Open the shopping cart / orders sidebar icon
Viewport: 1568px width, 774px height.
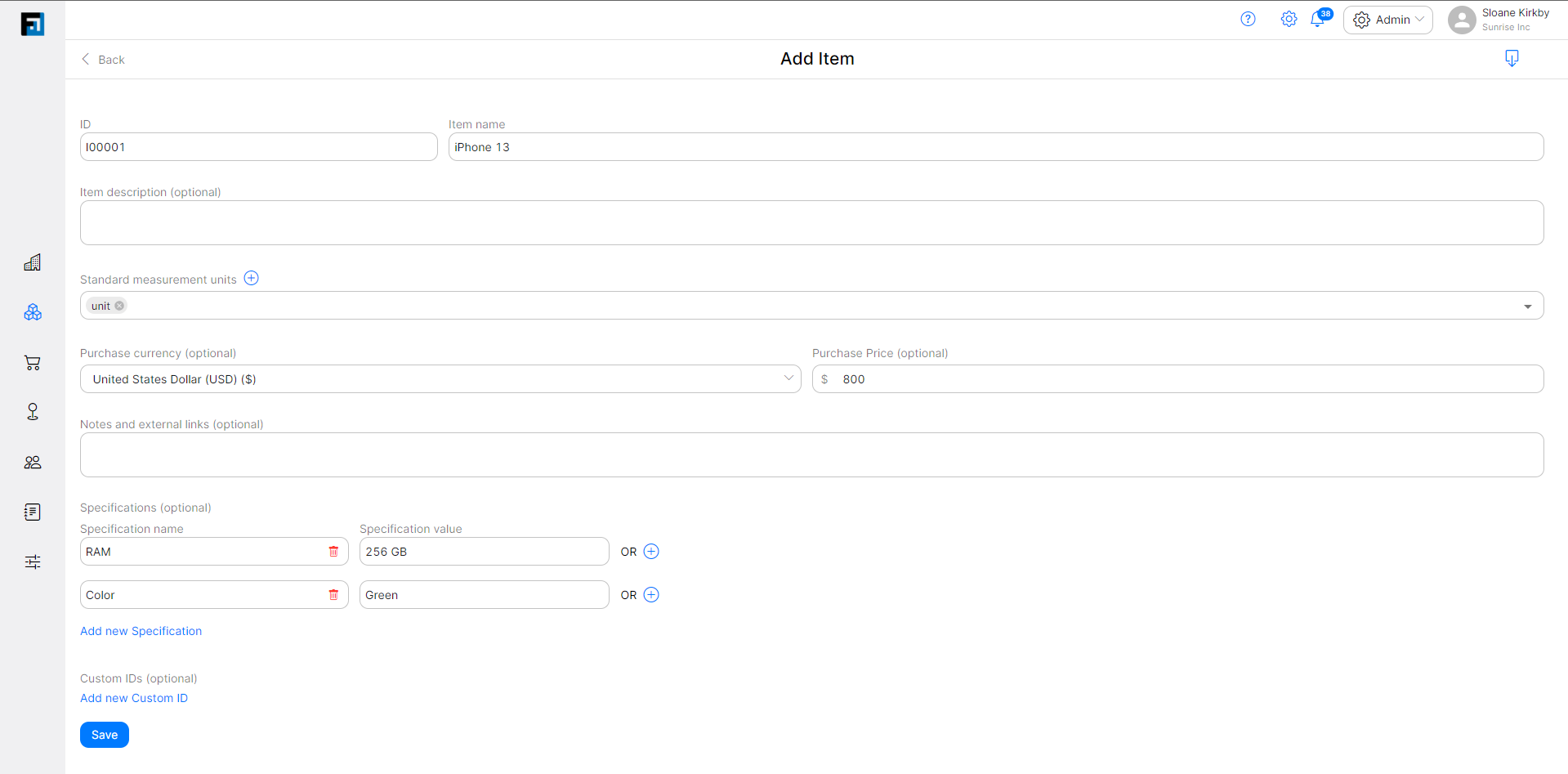[x=33, y=363]
